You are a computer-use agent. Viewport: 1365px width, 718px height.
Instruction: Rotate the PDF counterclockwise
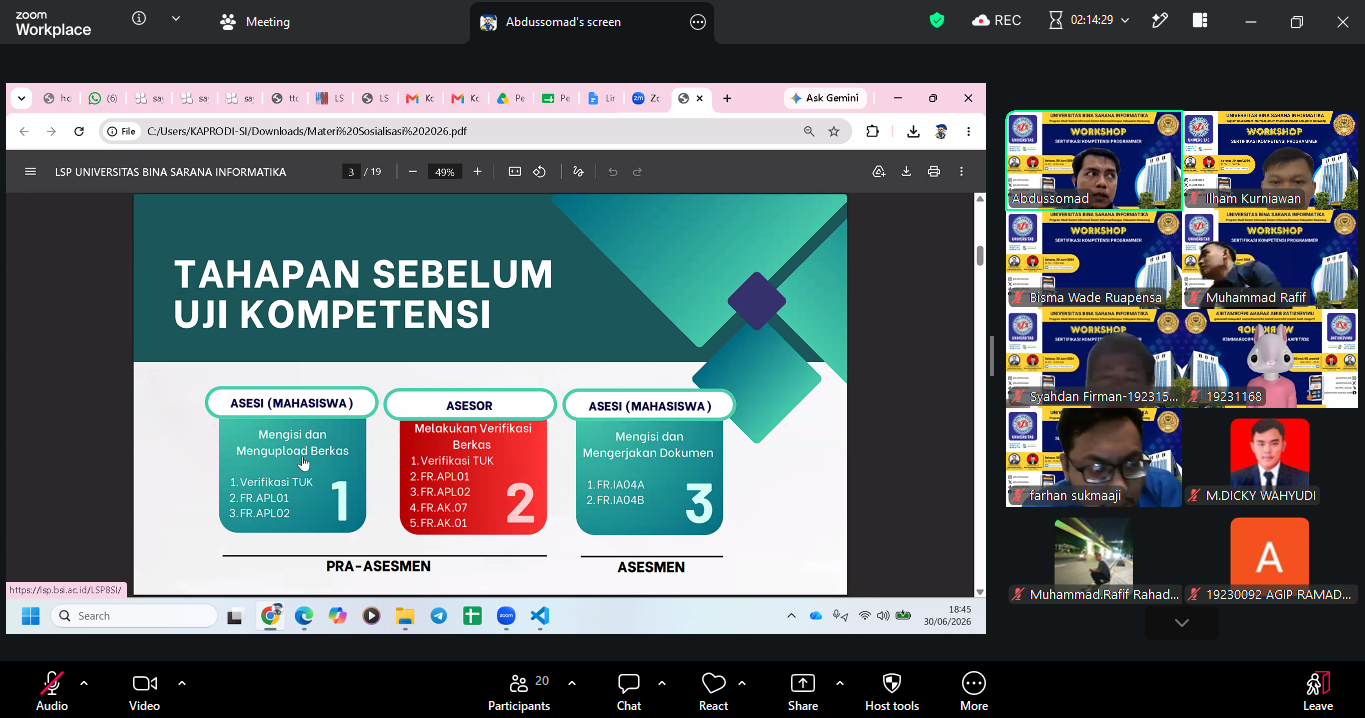coord(539,172)
